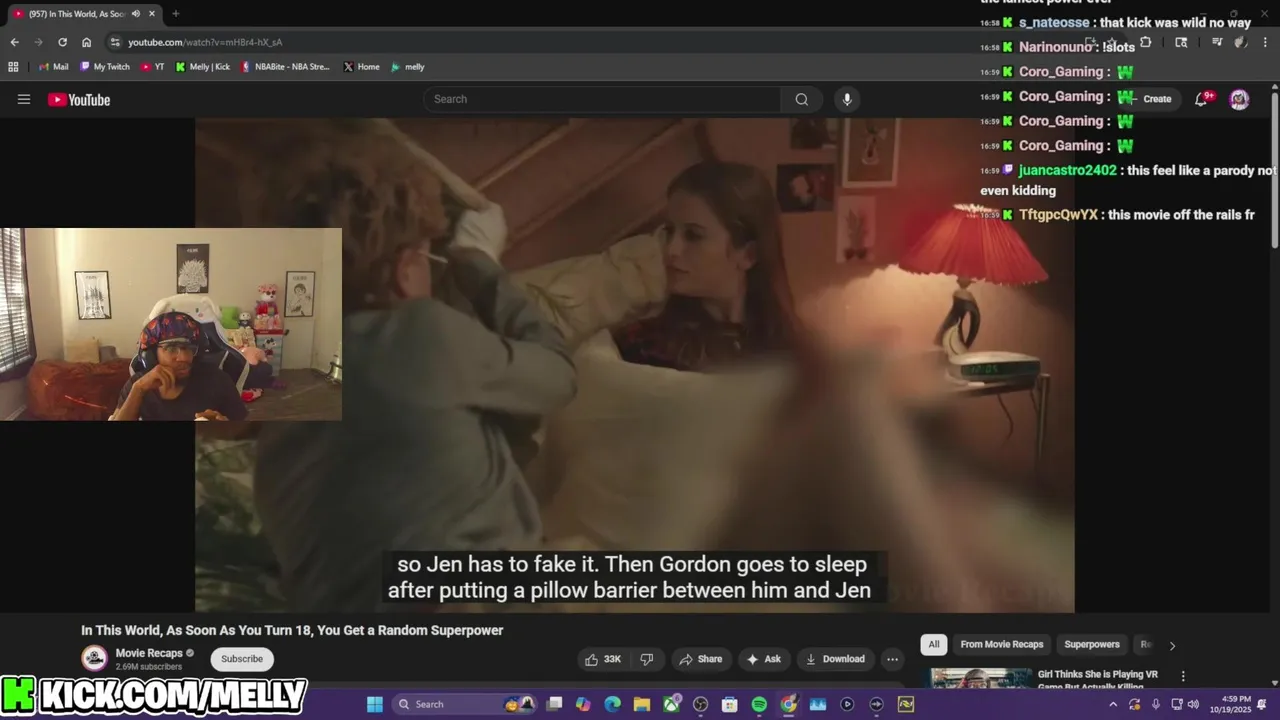Dislike the video with thumbs down
Image resolution: width=1280 pixels, height=720 pixels.
pyautogui.click(x=647, y=659)
